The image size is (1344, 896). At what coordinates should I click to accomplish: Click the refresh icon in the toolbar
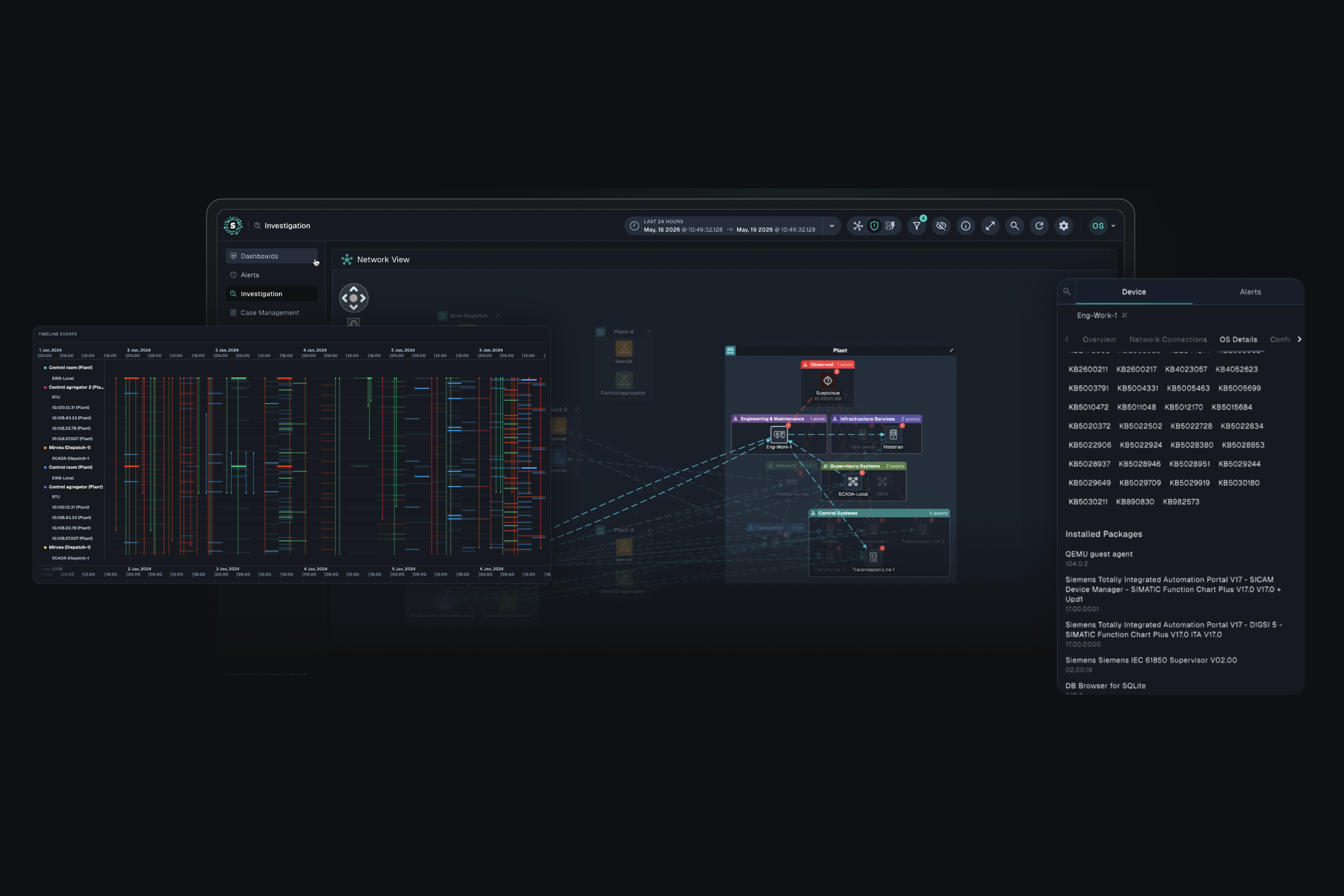click(x=1039, y=226)
